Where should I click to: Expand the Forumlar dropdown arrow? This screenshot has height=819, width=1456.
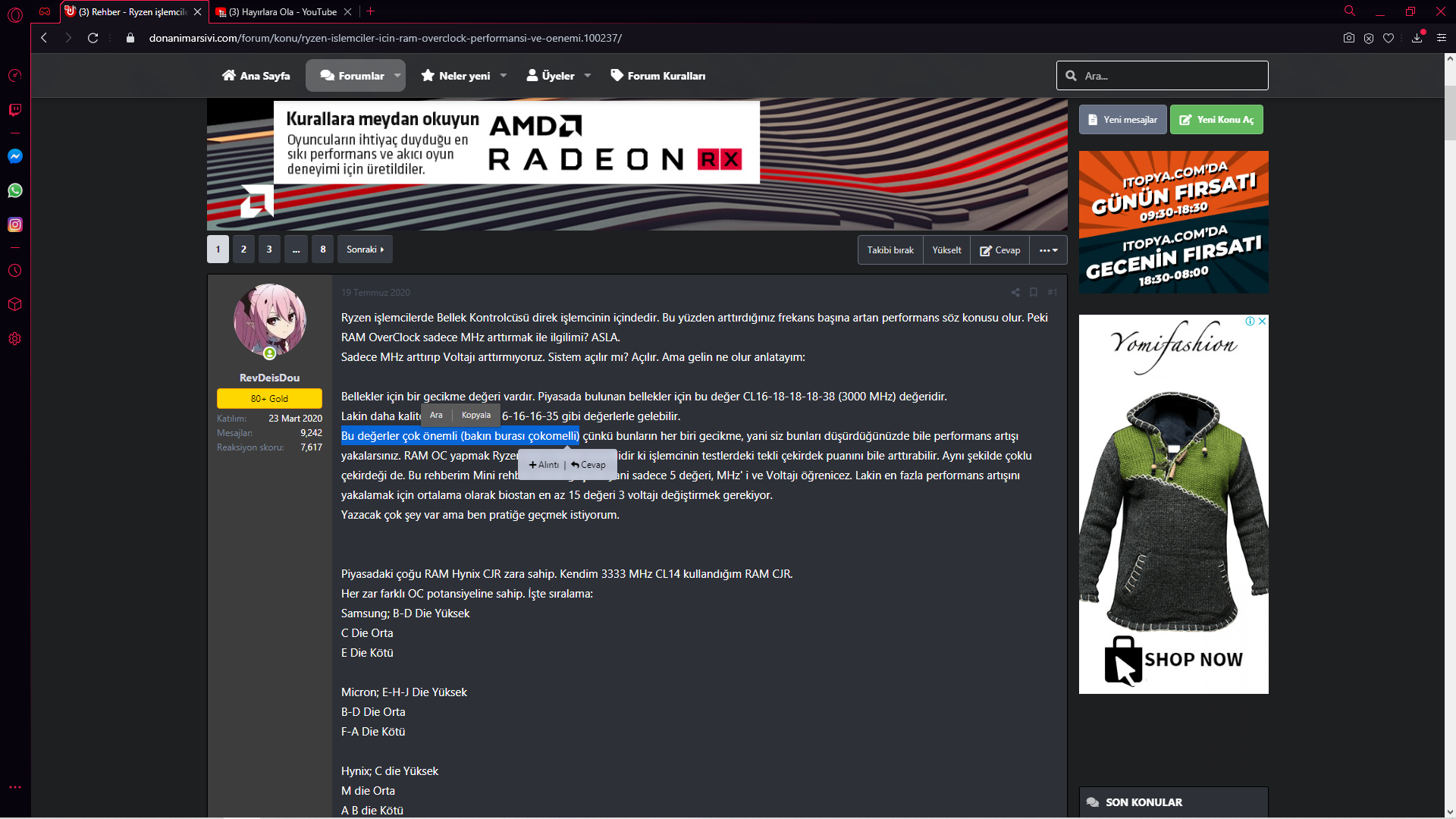click(397, 76)
